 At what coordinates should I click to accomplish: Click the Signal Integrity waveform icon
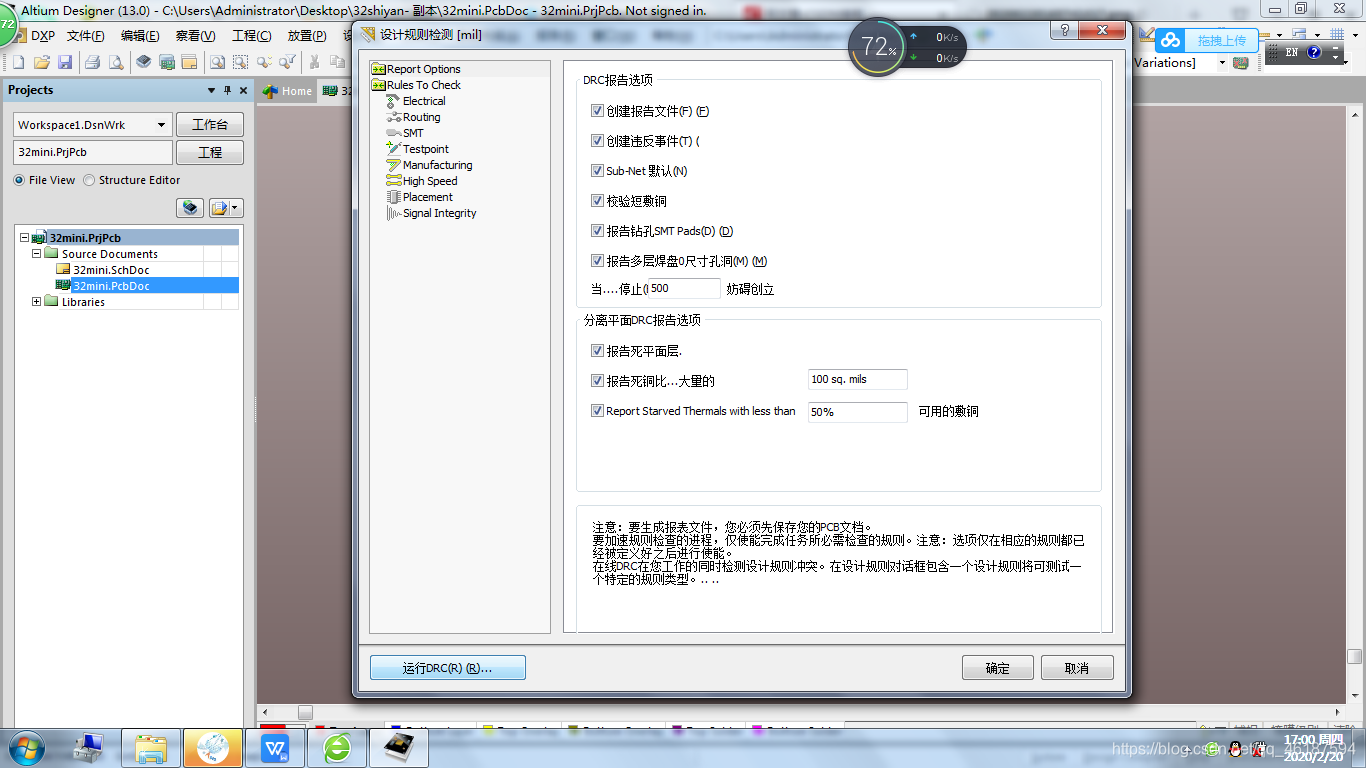click(394, 213)
